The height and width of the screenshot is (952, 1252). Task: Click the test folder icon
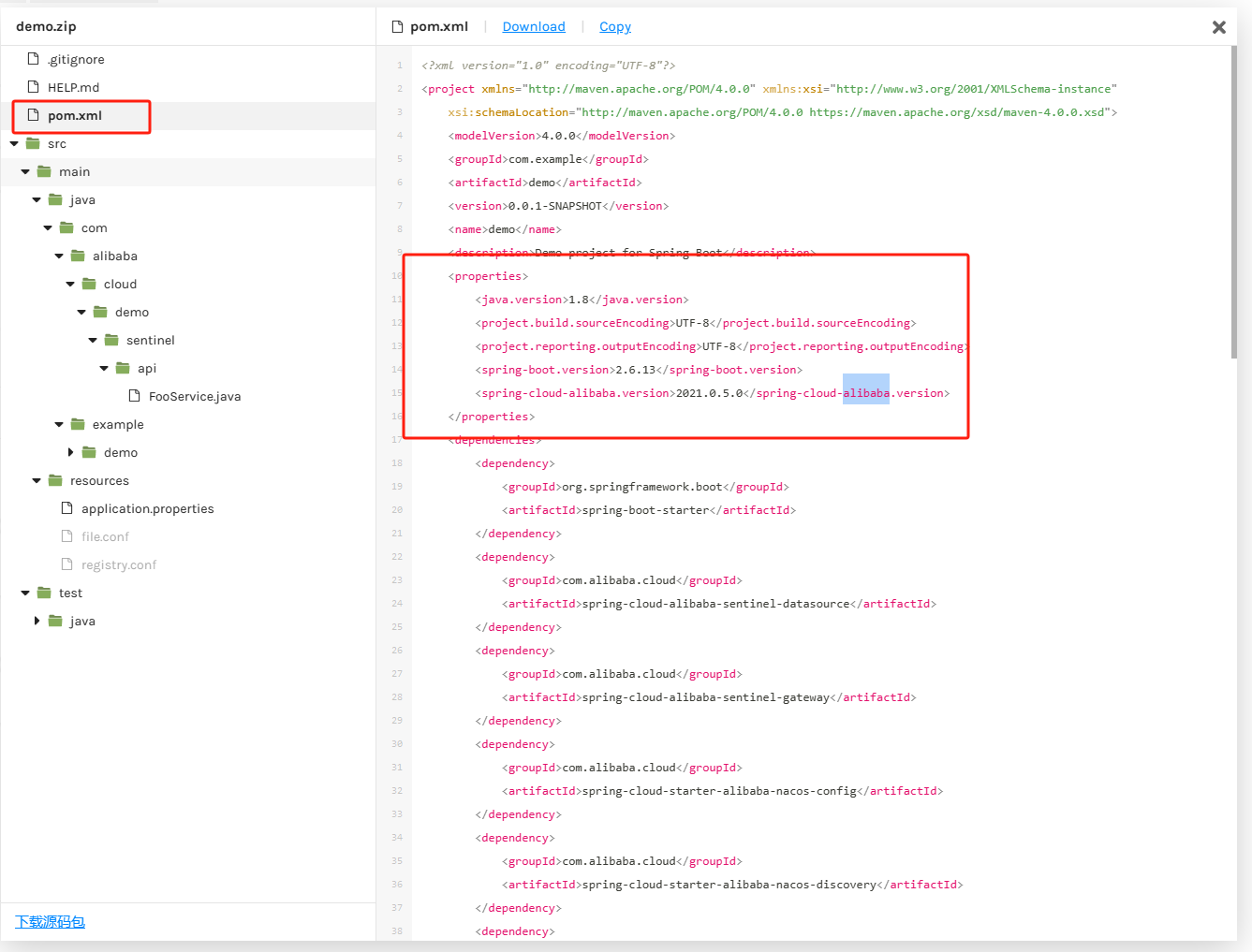[44, 593]
